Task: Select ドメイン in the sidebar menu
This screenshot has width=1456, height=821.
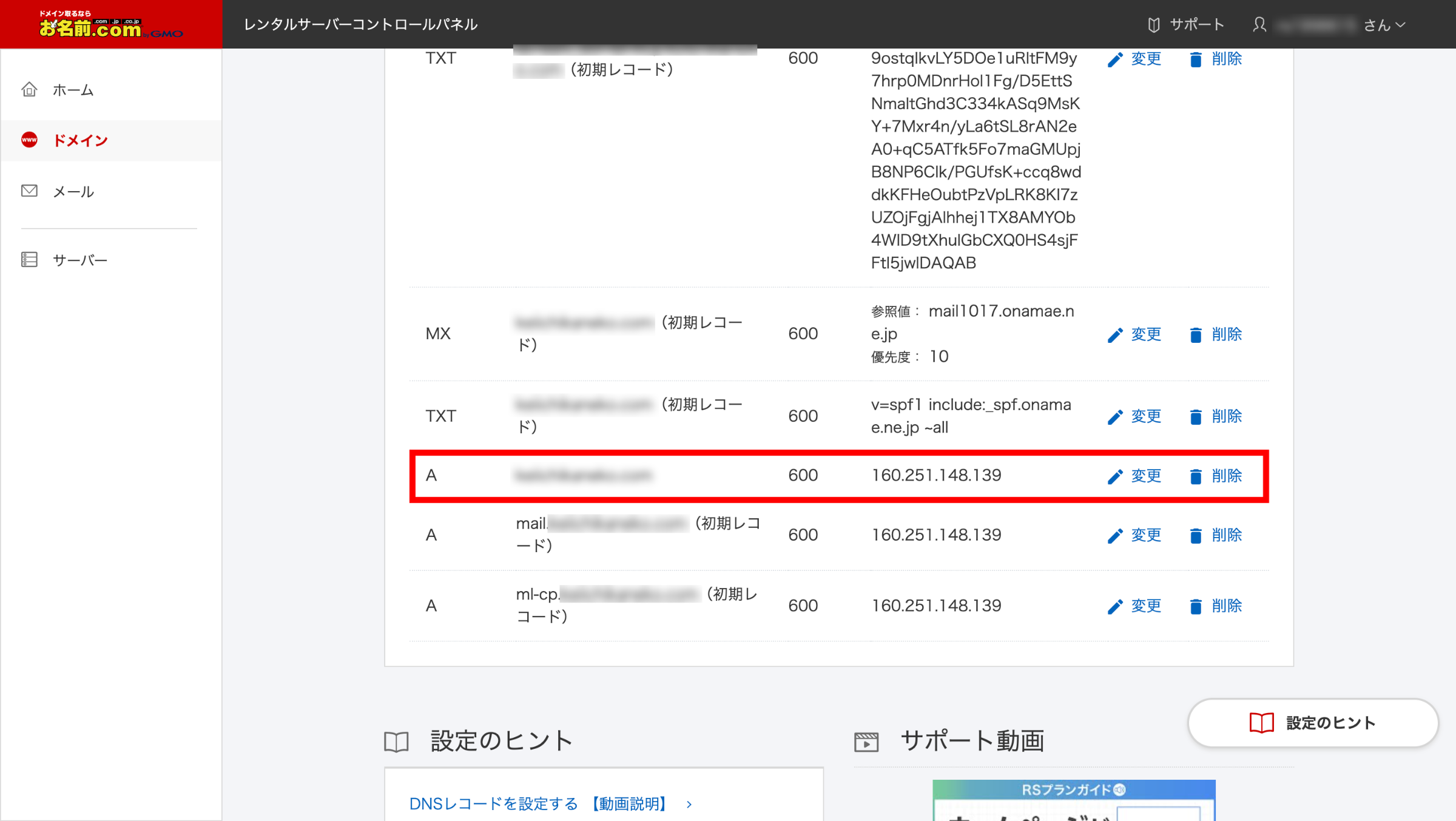Action: click(80, 141)
